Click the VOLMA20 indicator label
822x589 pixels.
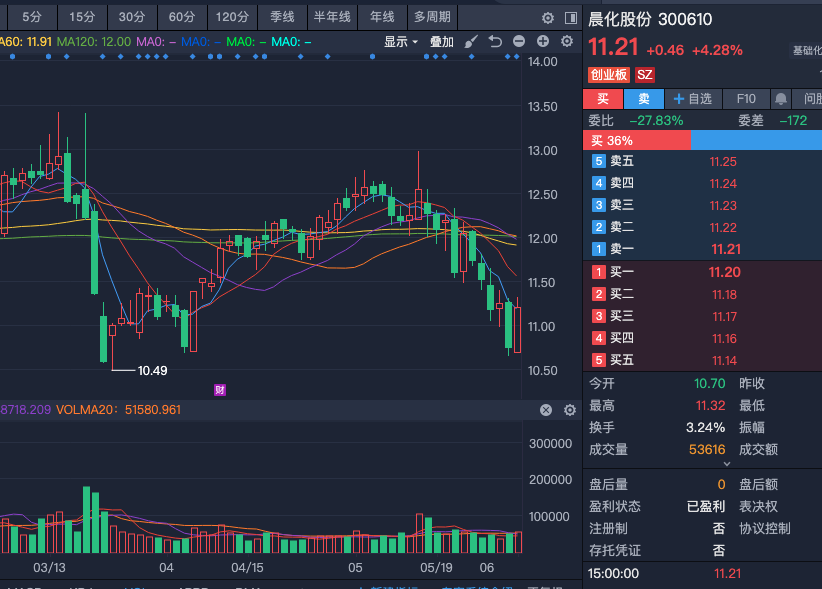click(x=118, y=410)
